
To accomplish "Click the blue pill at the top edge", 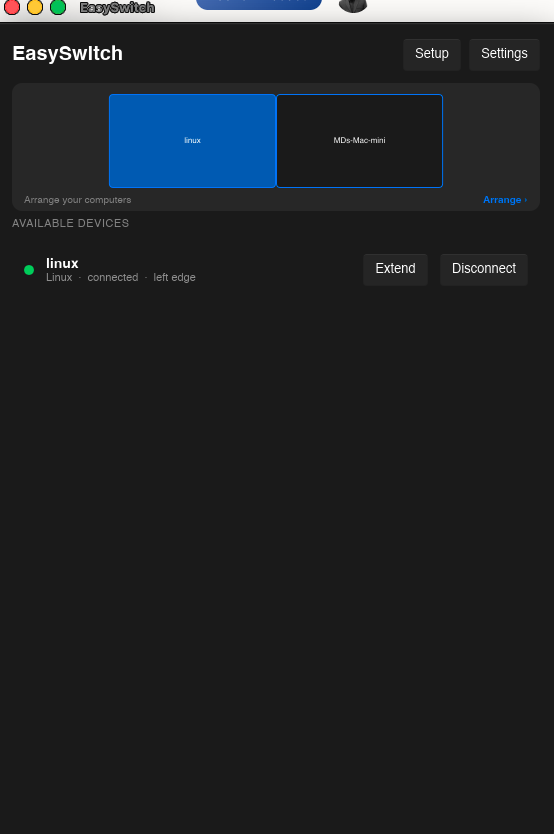I will (259, 5).
